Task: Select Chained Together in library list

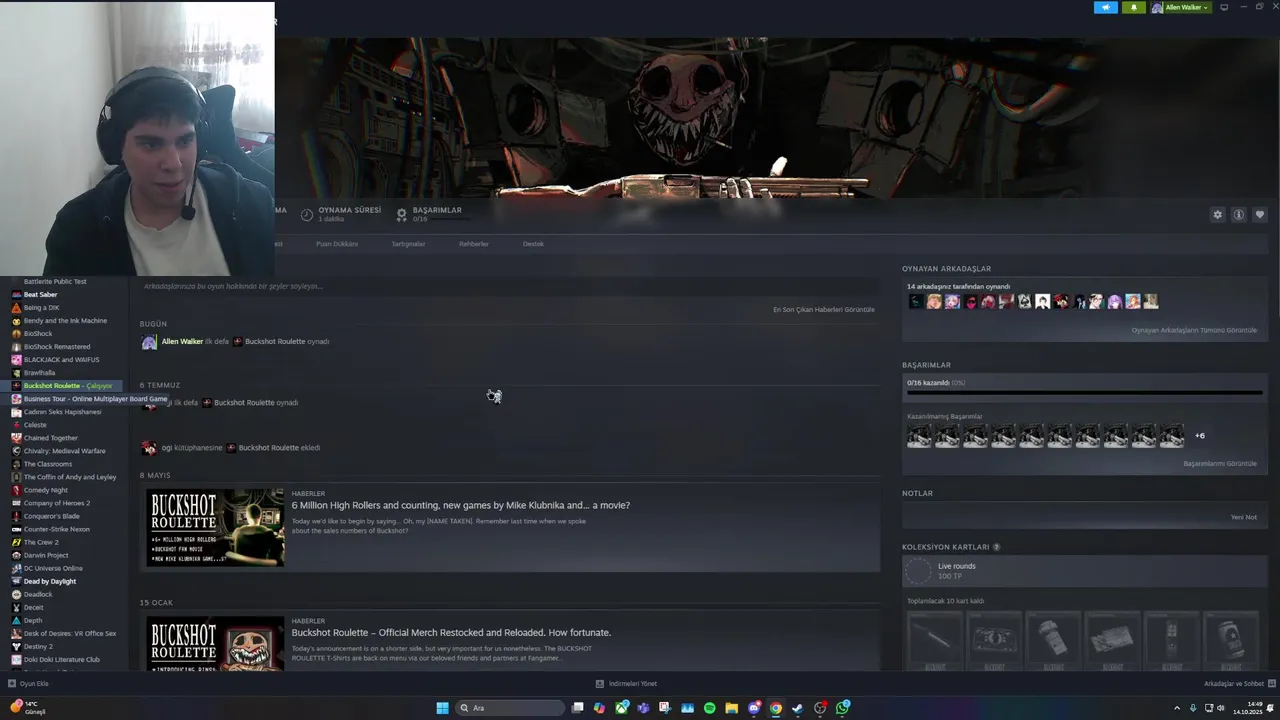Action: pos(50,438)
